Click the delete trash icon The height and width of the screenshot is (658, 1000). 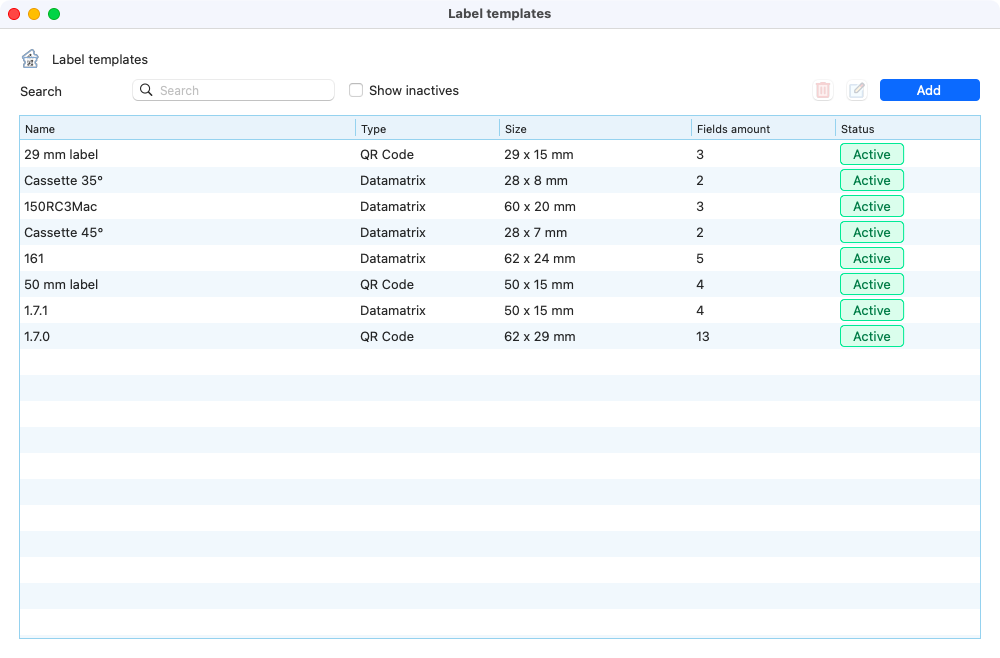coord(823,91)
